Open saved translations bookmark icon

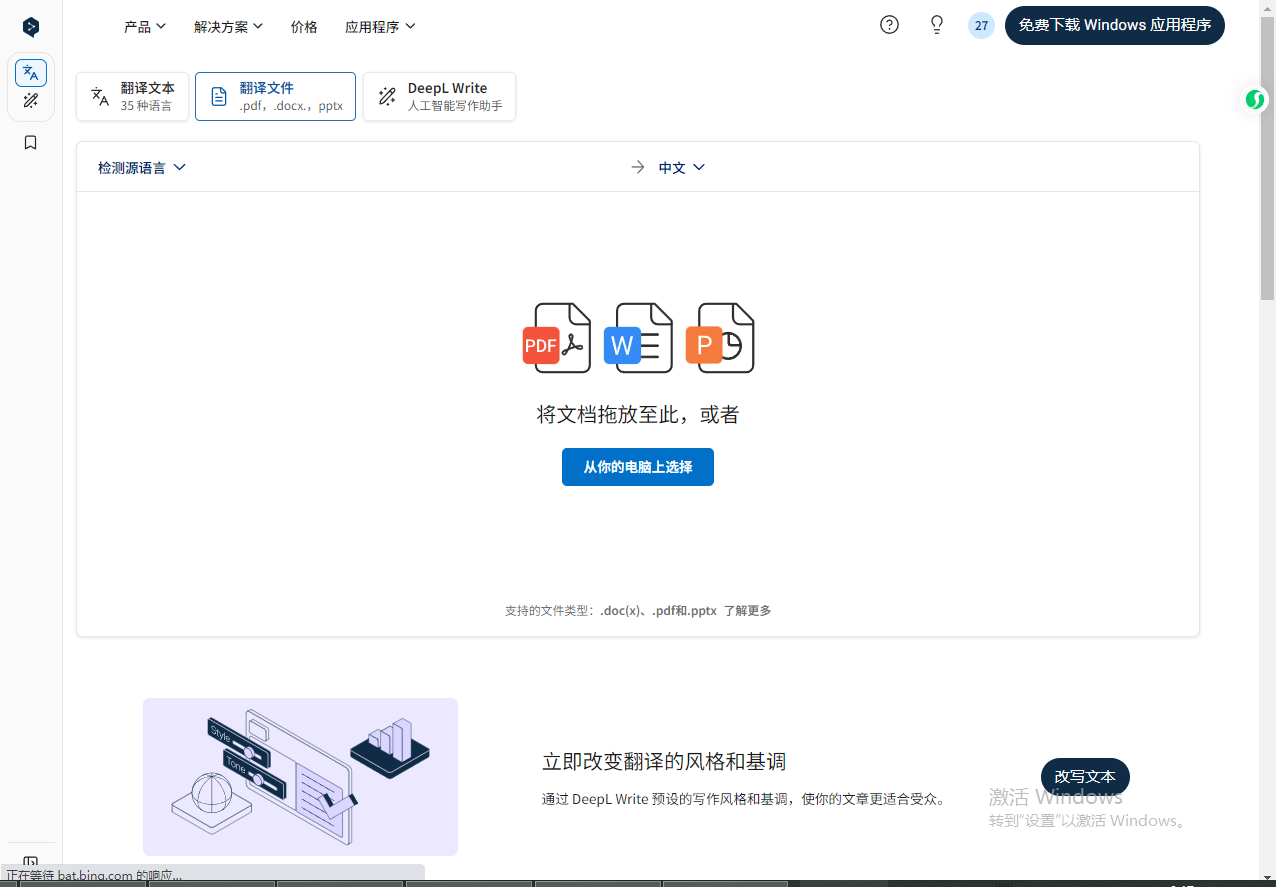click(x=31, y=143)
